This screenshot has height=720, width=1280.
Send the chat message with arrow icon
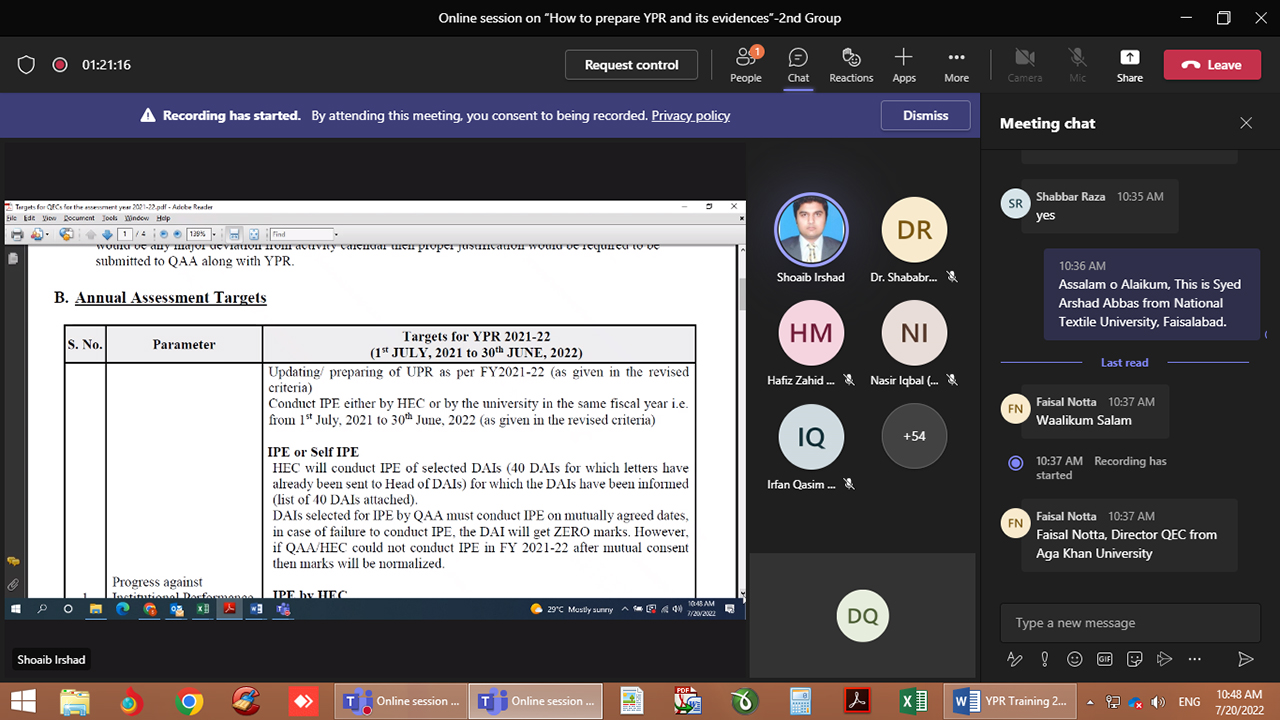pyautogui.click(x=1245, y=659)
